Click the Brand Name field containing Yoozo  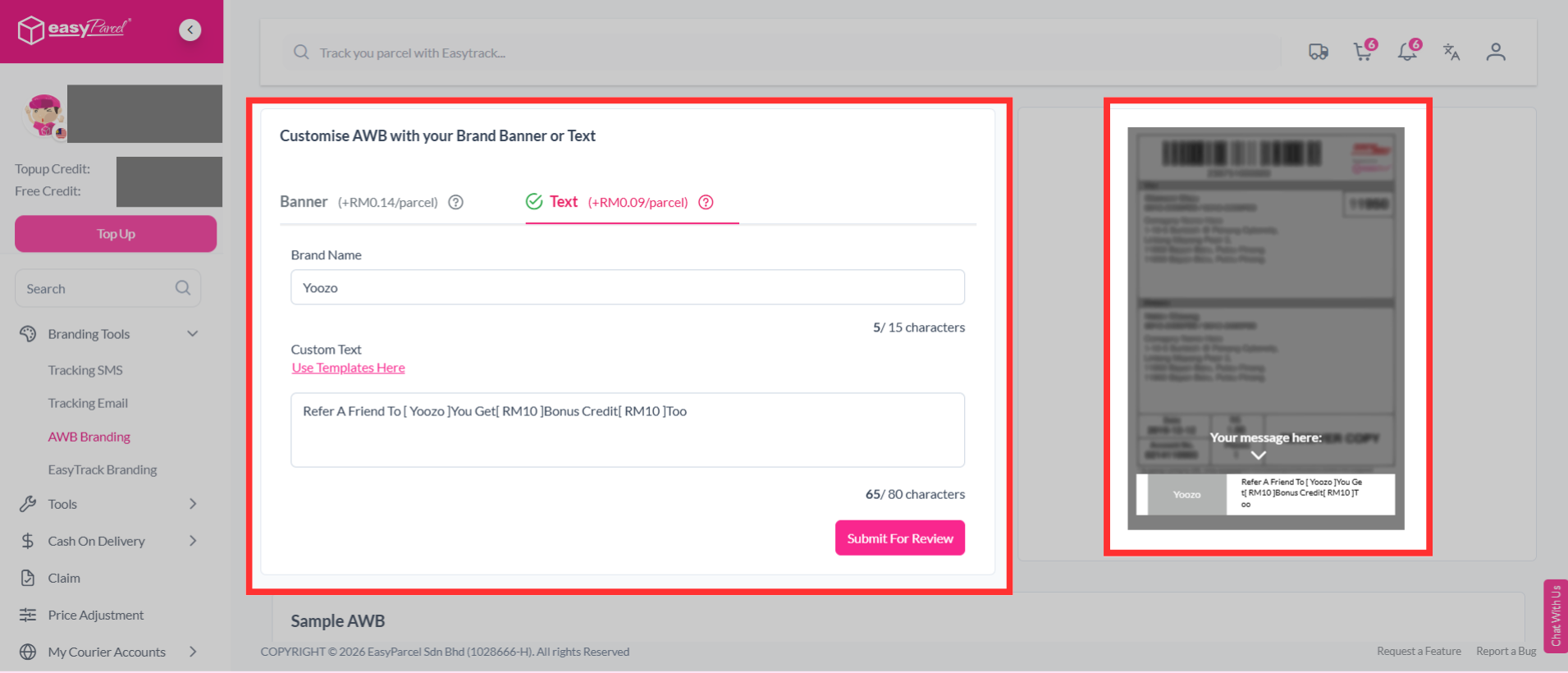pos(628,287)
